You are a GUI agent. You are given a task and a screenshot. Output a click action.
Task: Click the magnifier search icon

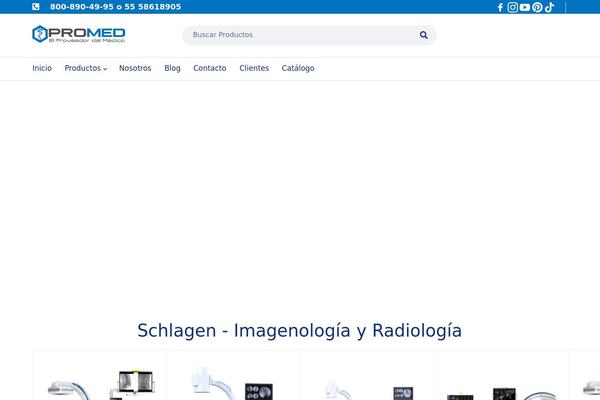pos(424,35)
